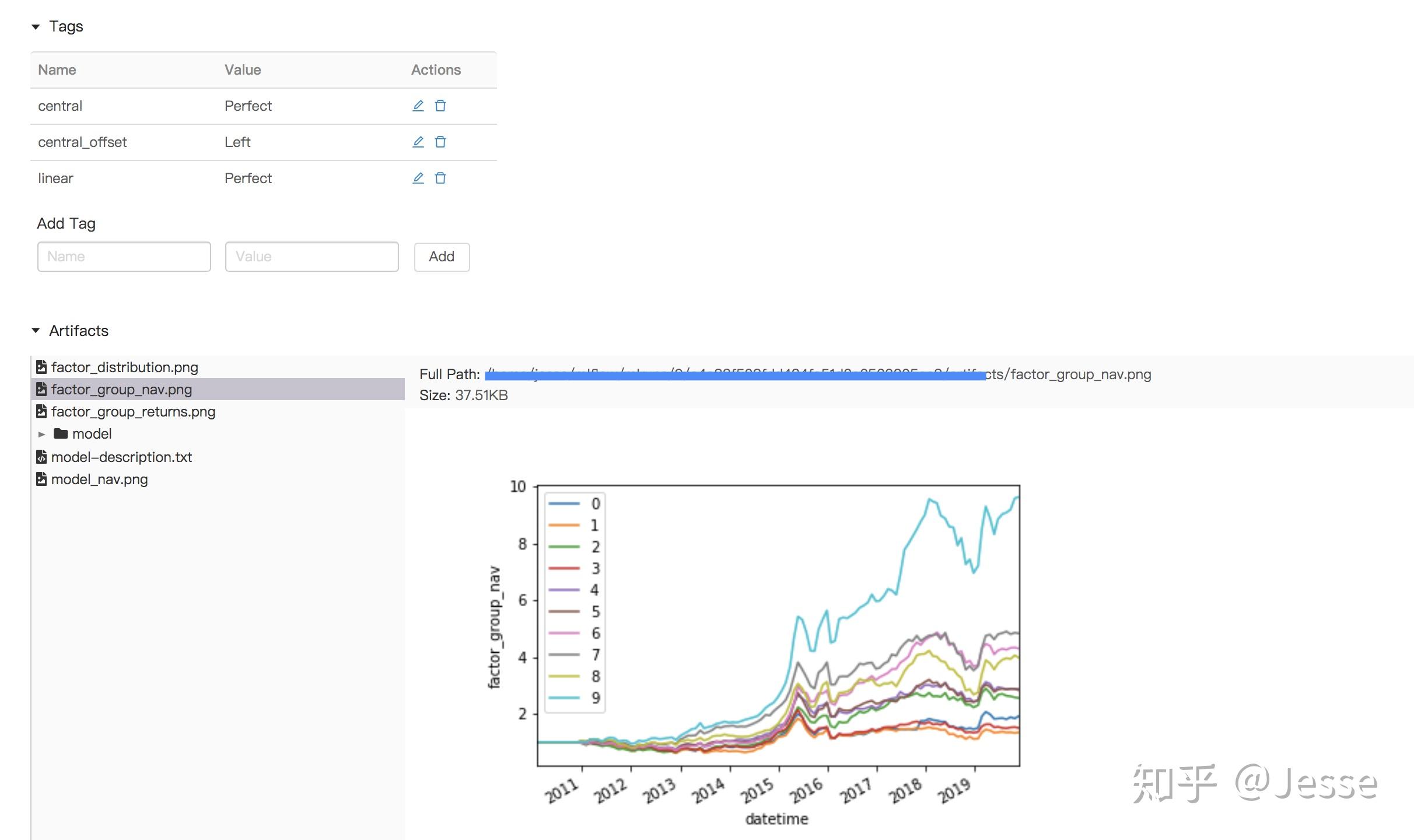
Task: Select factor_group_returns.png artifact
Action: [133, 411]
